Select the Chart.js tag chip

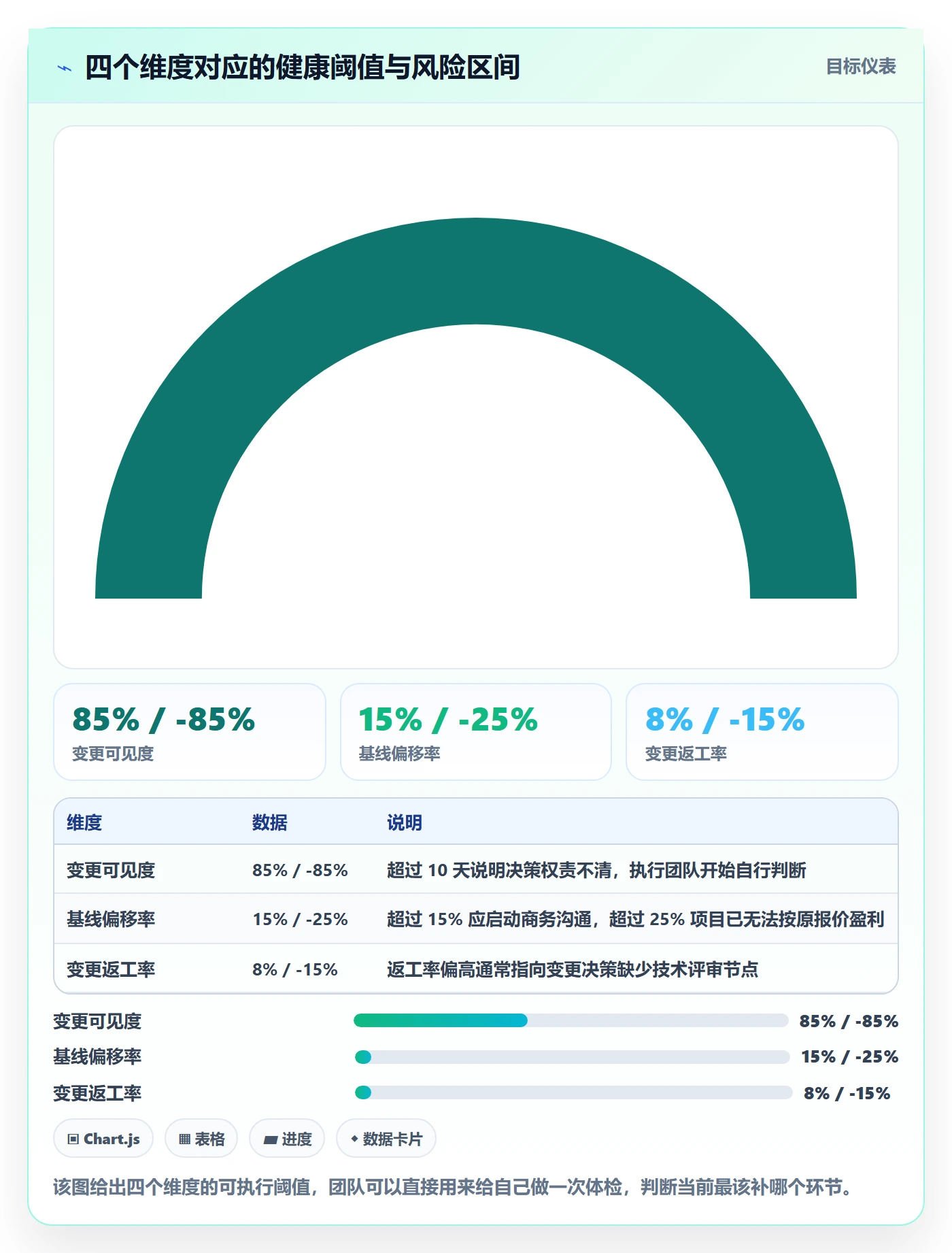click(103, 1139)
